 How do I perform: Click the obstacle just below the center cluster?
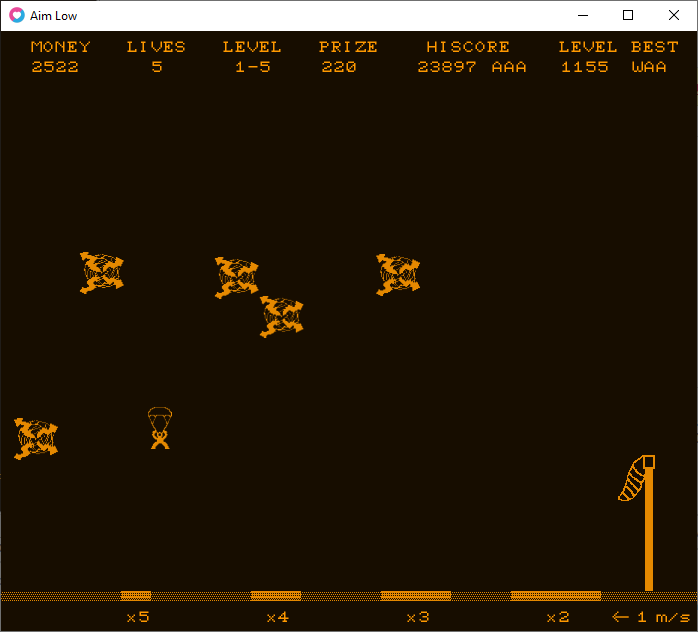[281, 316]
